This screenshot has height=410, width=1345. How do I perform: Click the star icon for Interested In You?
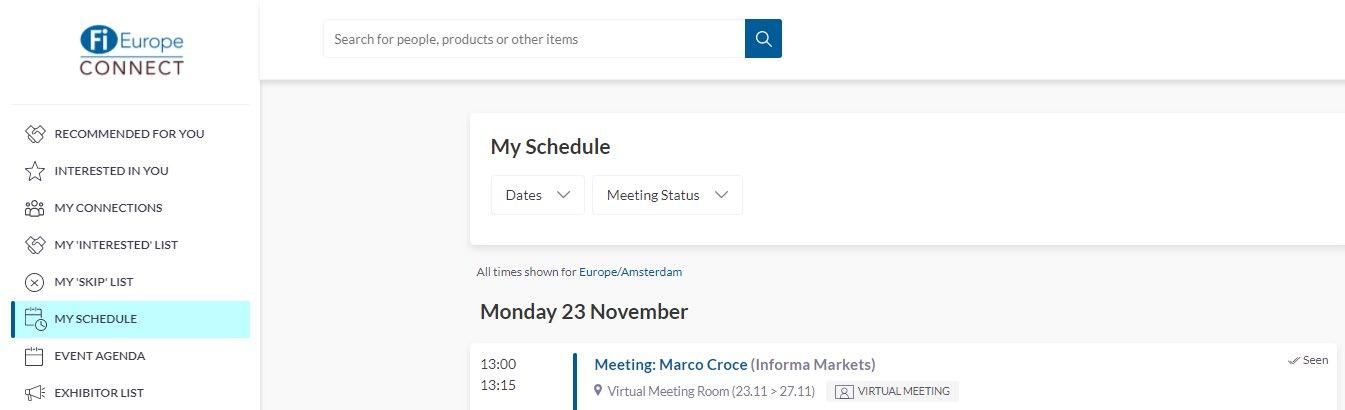coord(35,171)
